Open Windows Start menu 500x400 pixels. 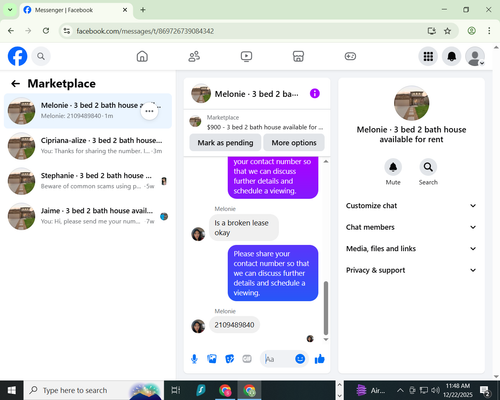pos(12,390)
